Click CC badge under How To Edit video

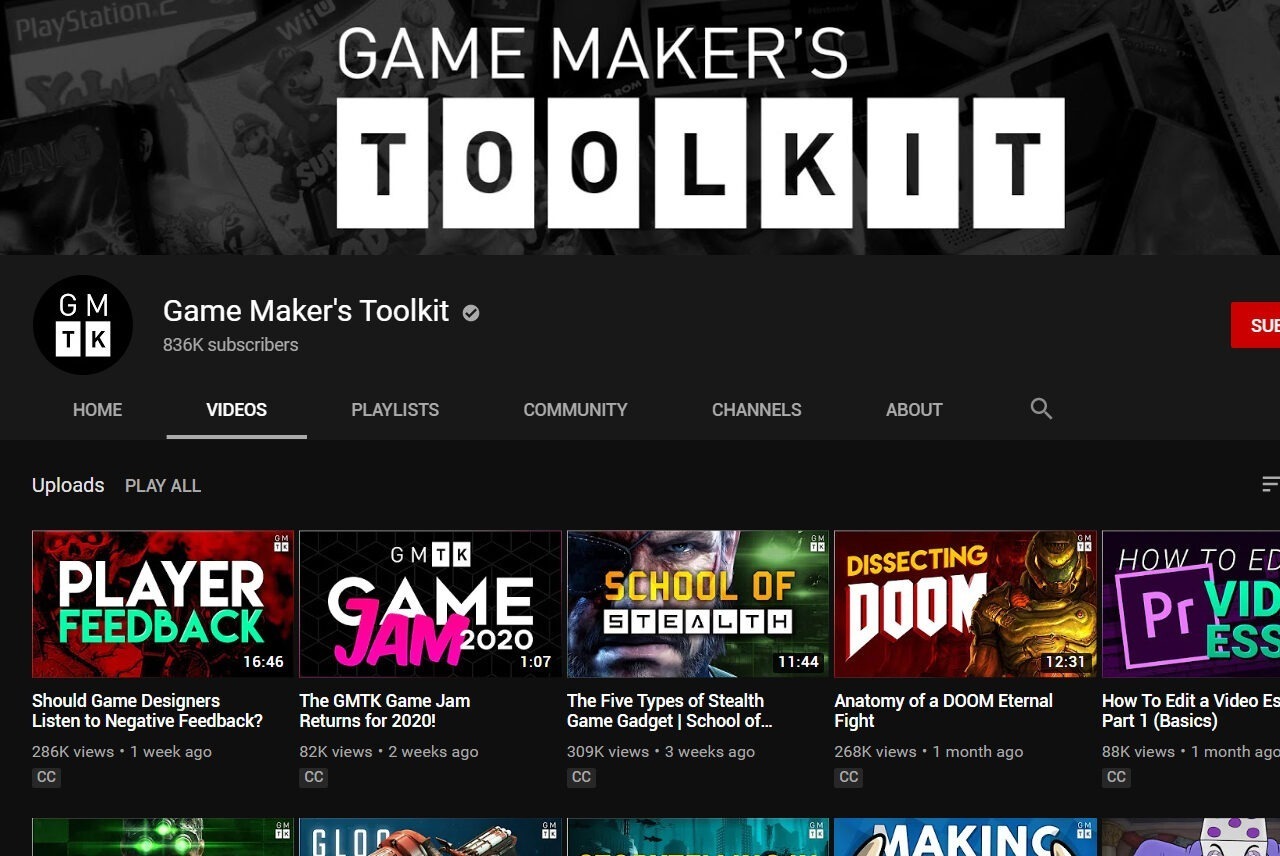coord(1116,777)
